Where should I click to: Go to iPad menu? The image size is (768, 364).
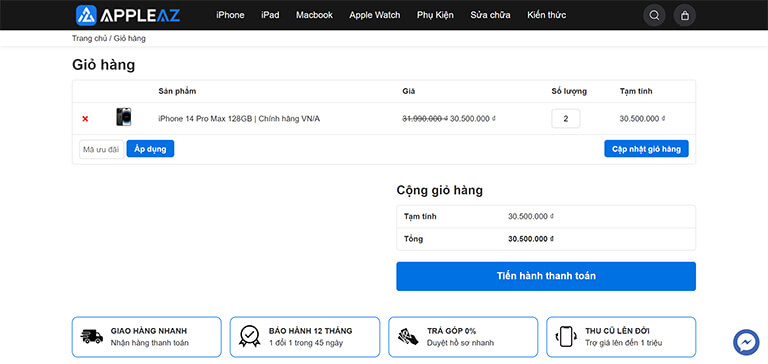(x=270, y=15)
